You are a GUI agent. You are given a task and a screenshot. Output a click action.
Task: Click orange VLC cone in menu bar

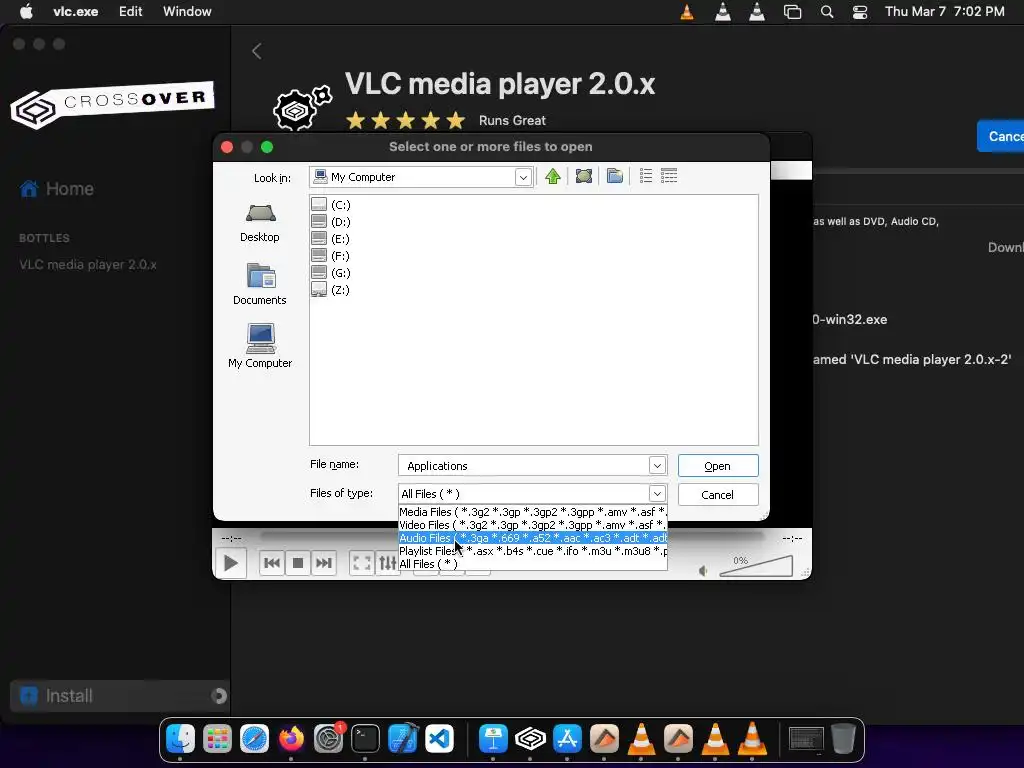pyautogui.click(x=687, y=12)
